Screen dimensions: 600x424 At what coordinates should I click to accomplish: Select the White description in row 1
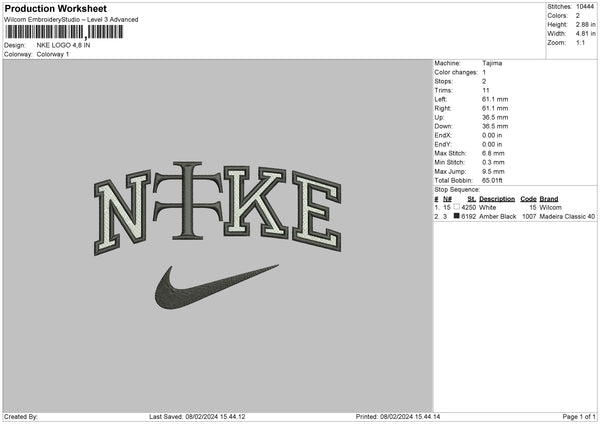(x=488, y=207)
